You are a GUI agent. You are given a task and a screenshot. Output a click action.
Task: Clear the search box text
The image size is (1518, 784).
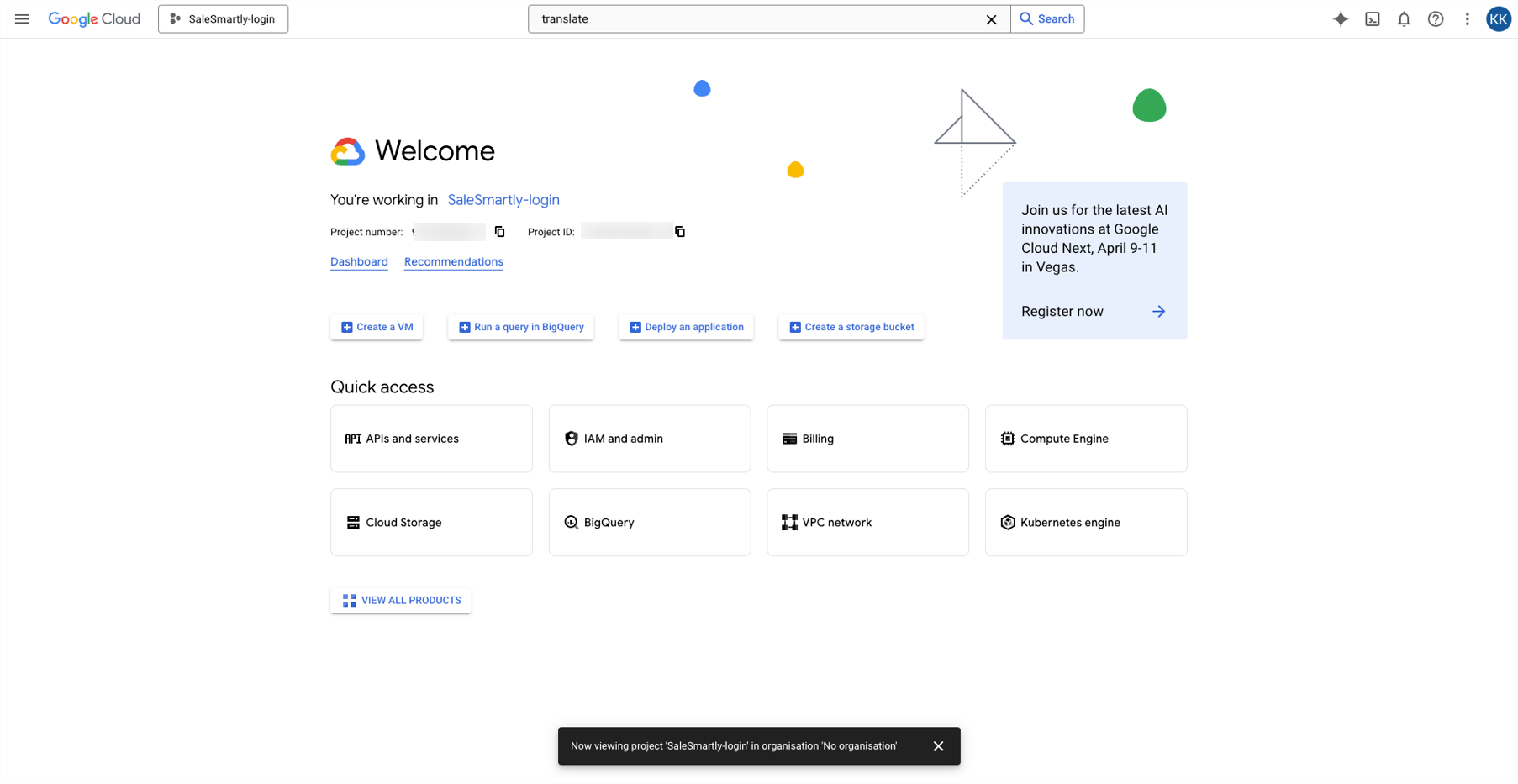point(991,19)
